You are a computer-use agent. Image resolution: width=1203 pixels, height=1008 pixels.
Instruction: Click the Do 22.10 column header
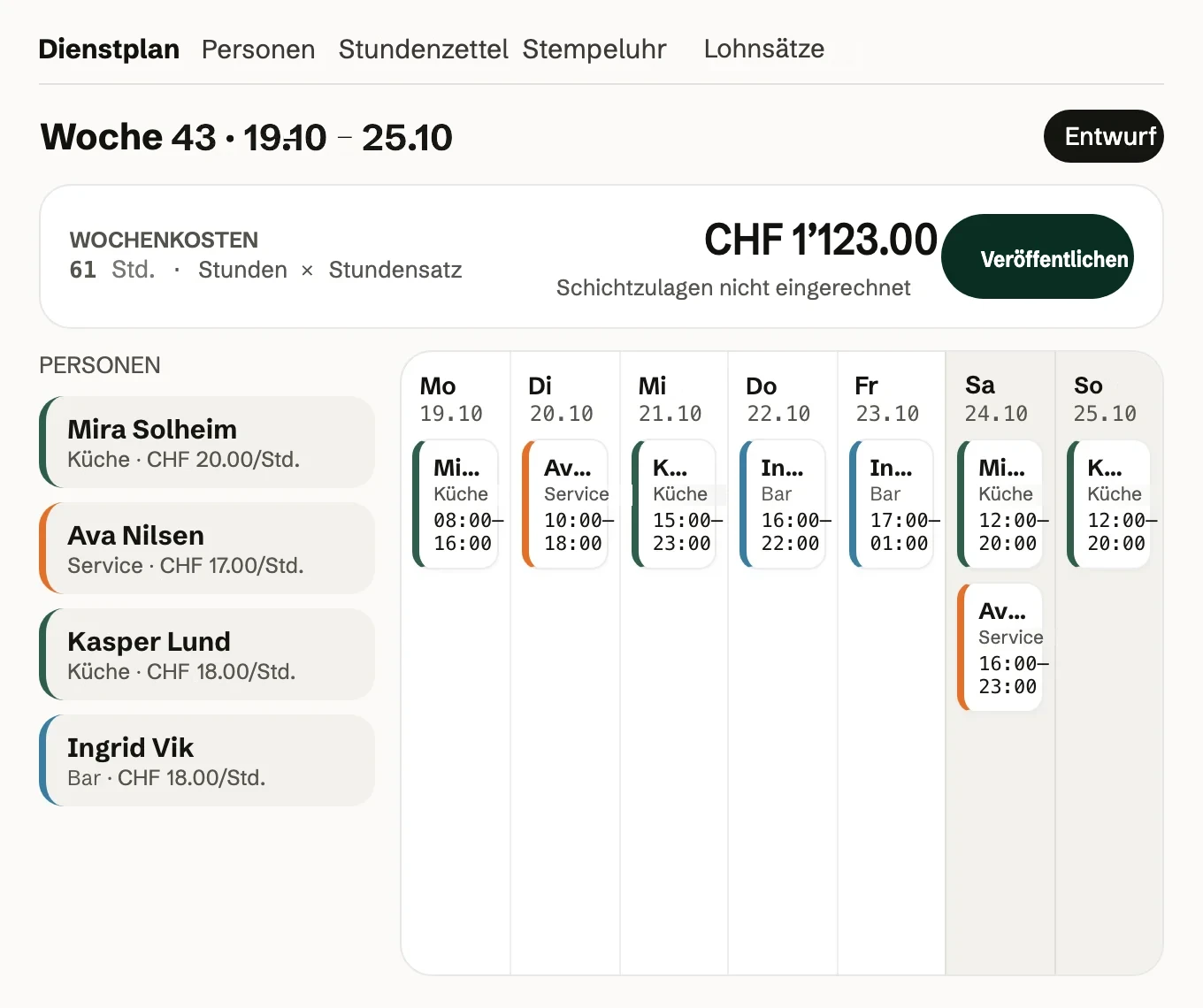tap(778, 399)
